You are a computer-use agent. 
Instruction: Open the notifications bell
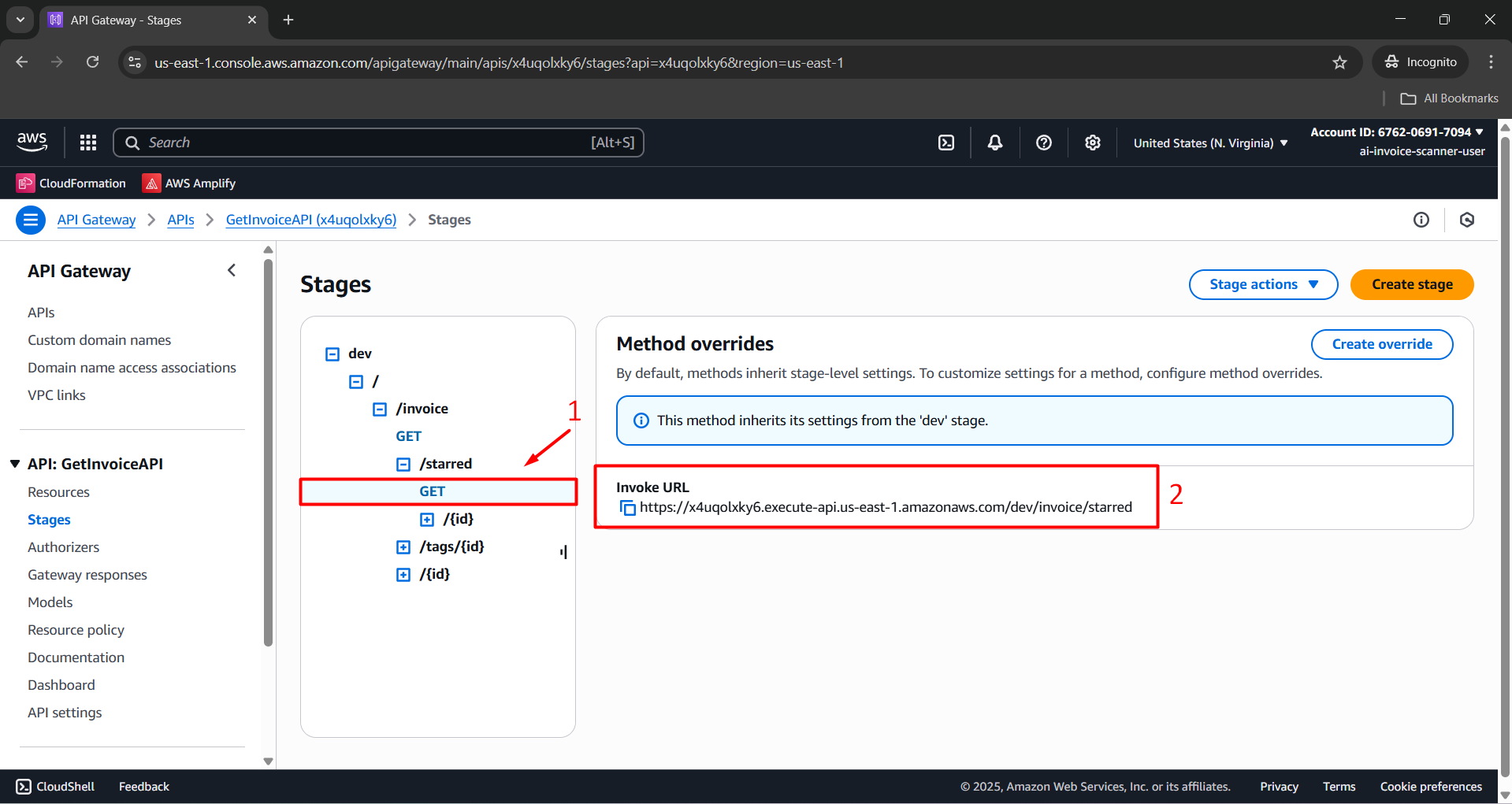pos(995,143)
